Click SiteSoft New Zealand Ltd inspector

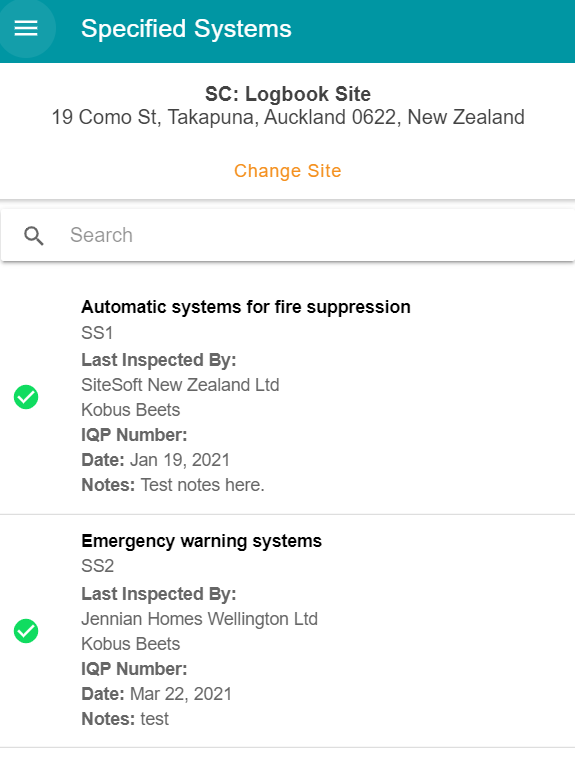pos(180,385)
